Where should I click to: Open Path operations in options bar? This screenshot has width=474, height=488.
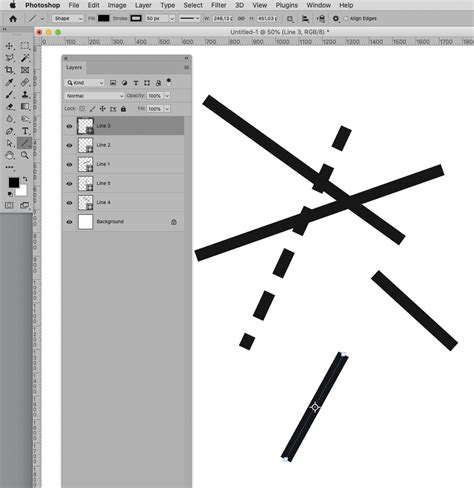click(290, 19)
